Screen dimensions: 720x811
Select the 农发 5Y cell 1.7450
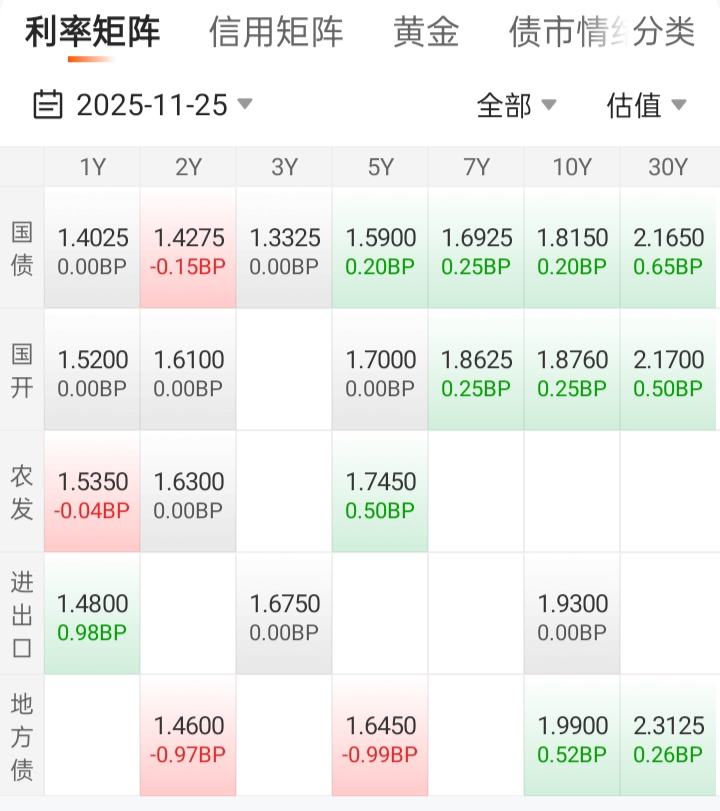click(380, 495)
